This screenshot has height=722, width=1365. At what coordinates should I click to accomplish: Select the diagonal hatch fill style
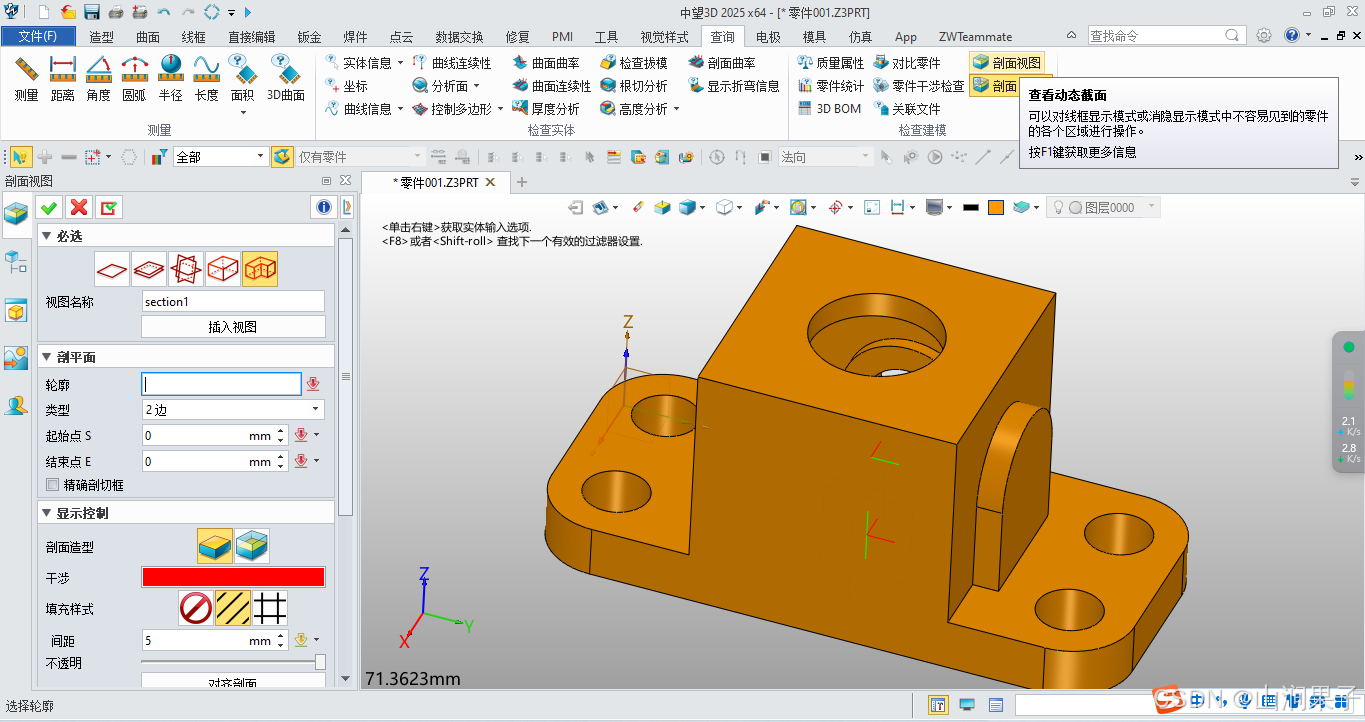(233, 607)
